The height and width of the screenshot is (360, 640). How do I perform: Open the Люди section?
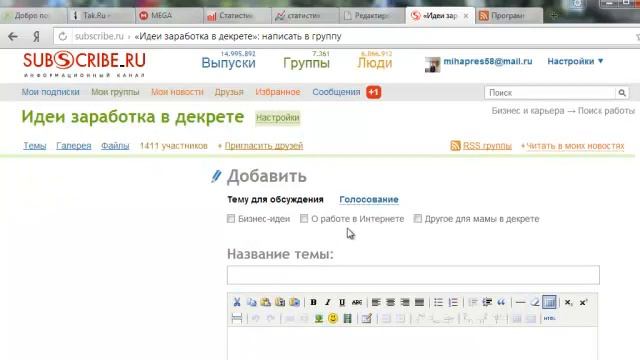pyautogui.click(x=375, y=63)
